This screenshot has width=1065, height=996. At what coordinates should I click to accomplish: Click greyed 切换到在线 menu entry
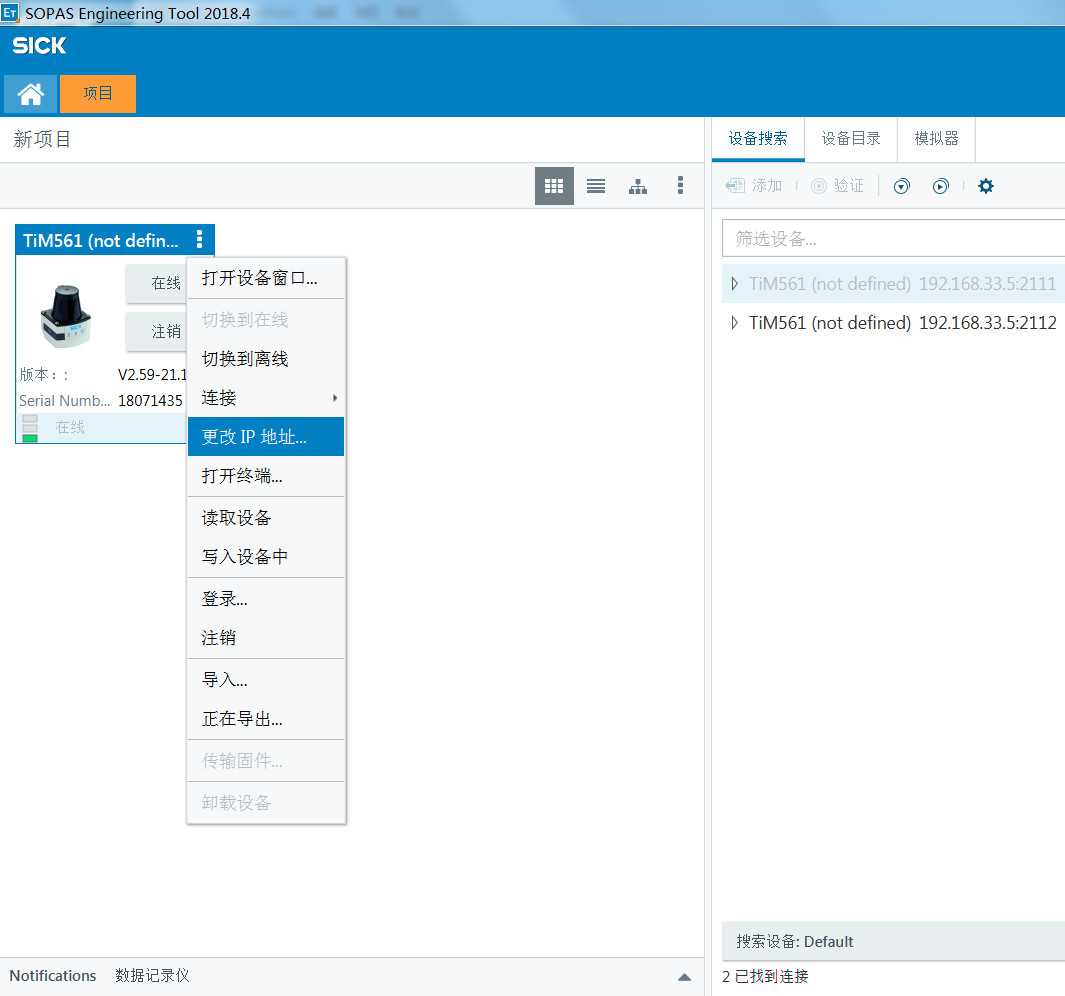pos(266,319)
